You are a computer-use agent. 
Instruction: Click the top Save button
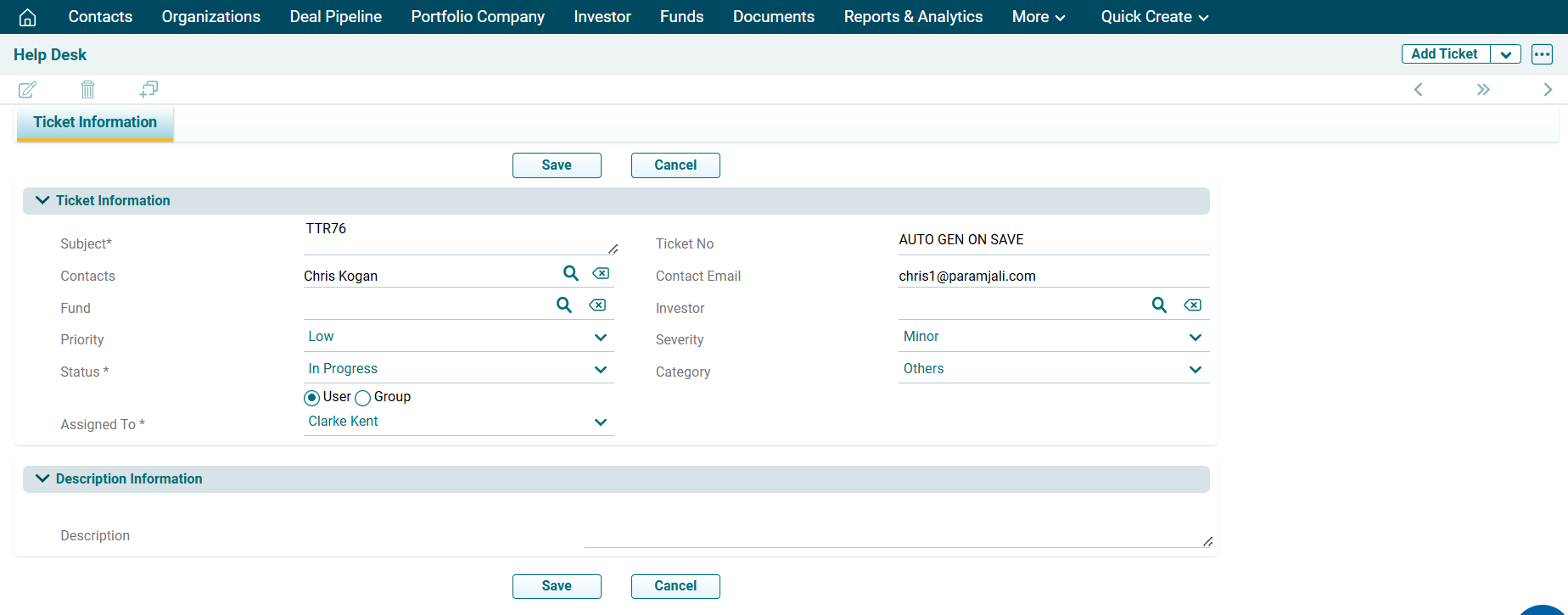(x=557, y=165)
